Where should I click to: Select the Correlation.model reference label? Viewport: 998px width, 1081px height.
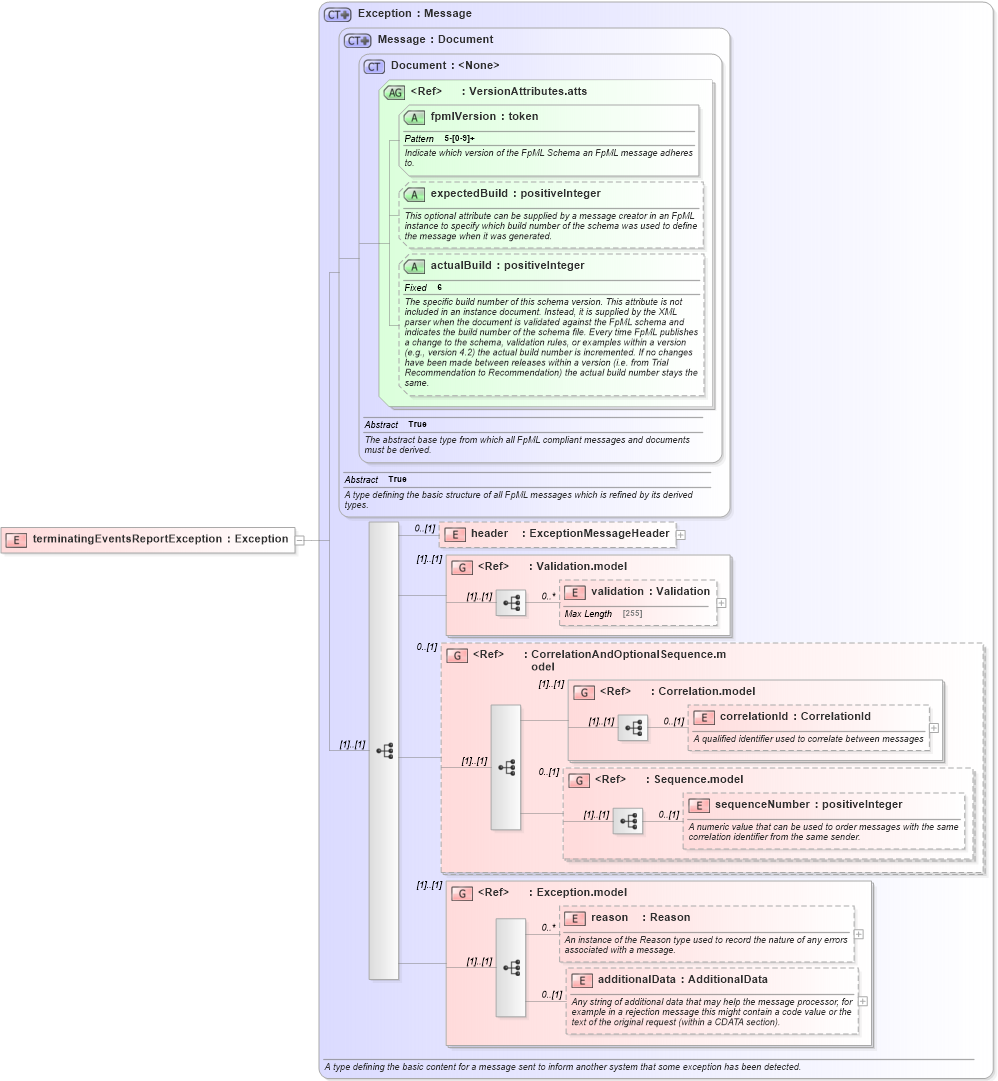[x=678, y=691]
